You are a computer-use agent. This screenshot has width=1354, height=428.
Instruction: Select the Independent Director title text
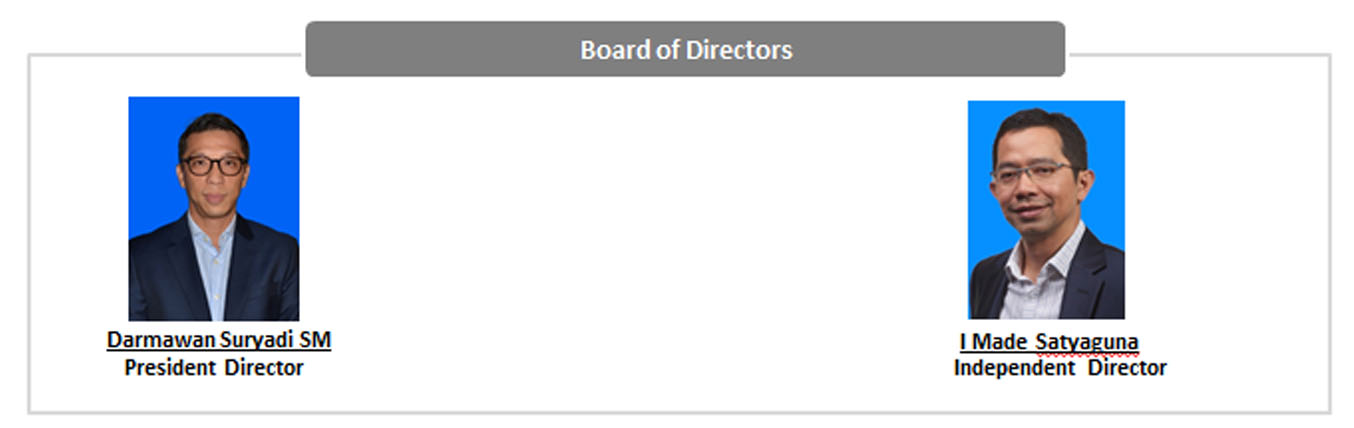(x=1060, y=368)
